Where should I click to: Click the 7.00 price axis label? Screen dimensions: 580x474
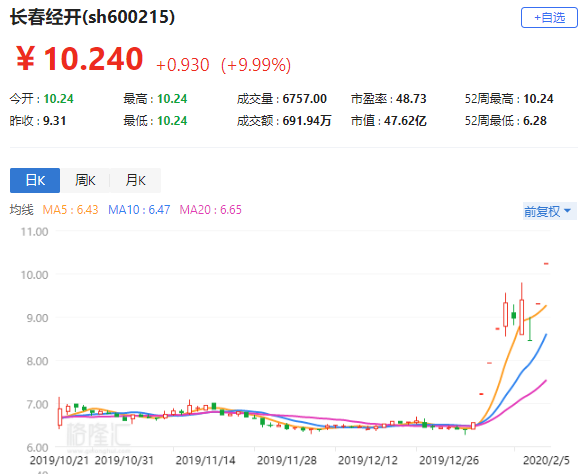[37, 404]
